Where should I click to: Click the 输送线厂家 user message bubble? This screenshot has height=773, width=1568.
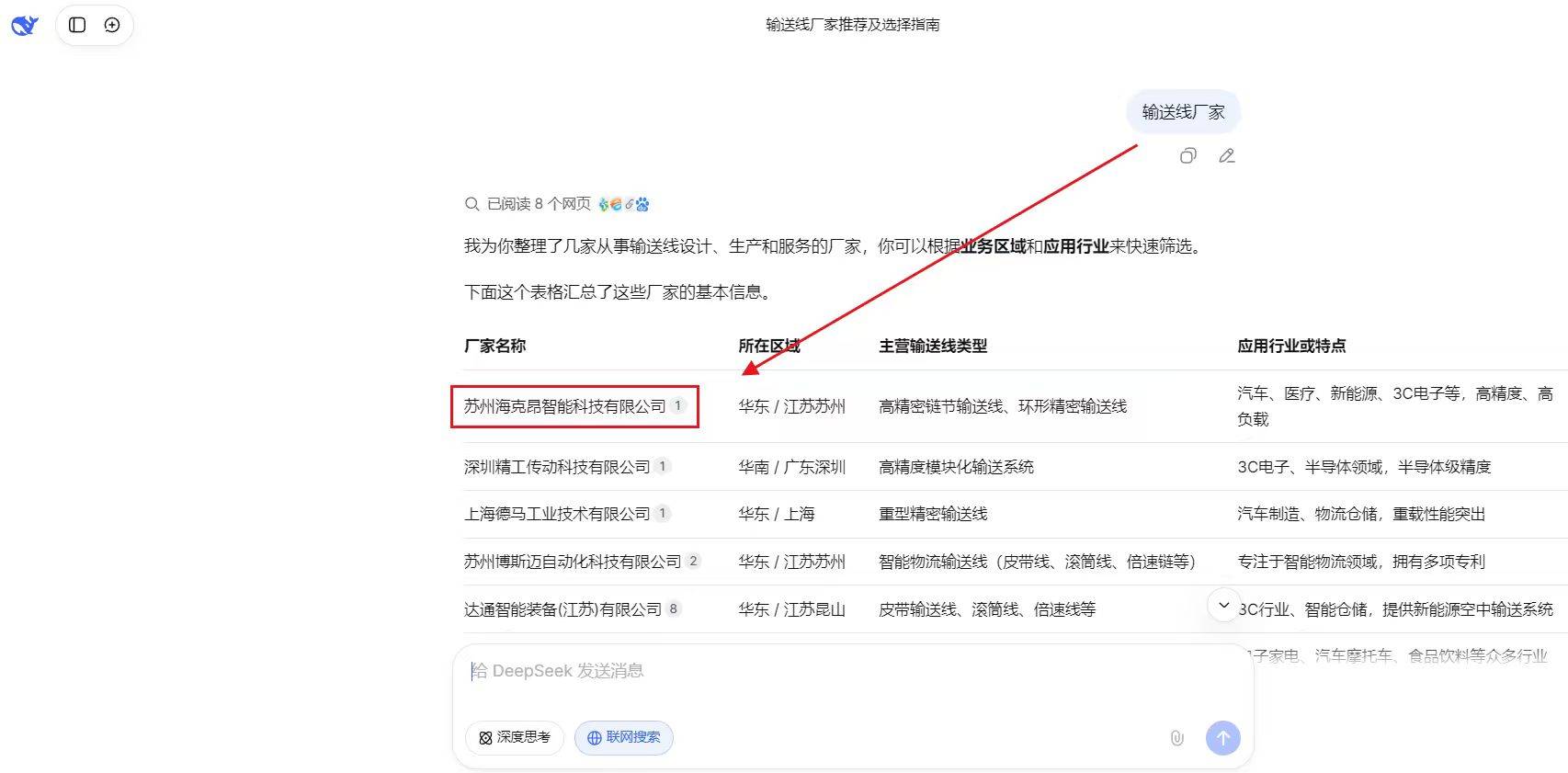[1183, 112]
